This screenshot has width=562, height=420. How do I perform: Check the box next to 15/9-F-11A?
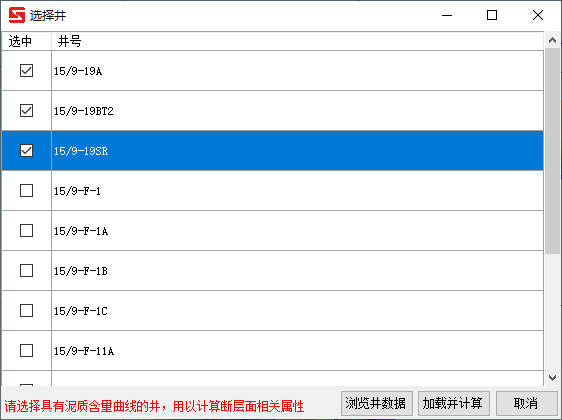pos(27,350)
